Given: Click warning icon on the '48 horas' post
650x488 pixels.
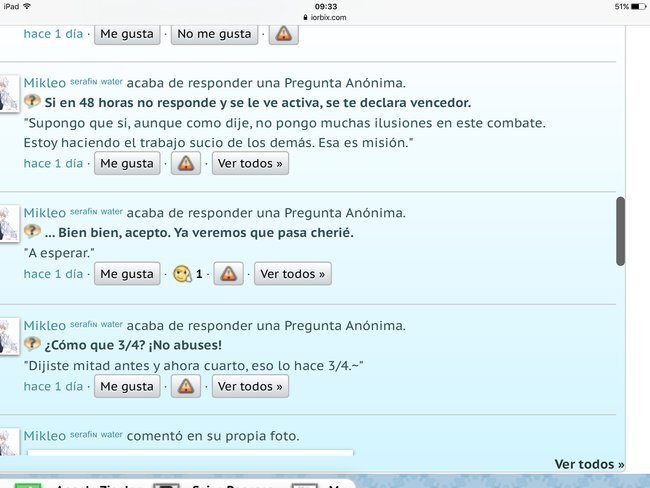Looking at the screenshot, I should [185, 163].
